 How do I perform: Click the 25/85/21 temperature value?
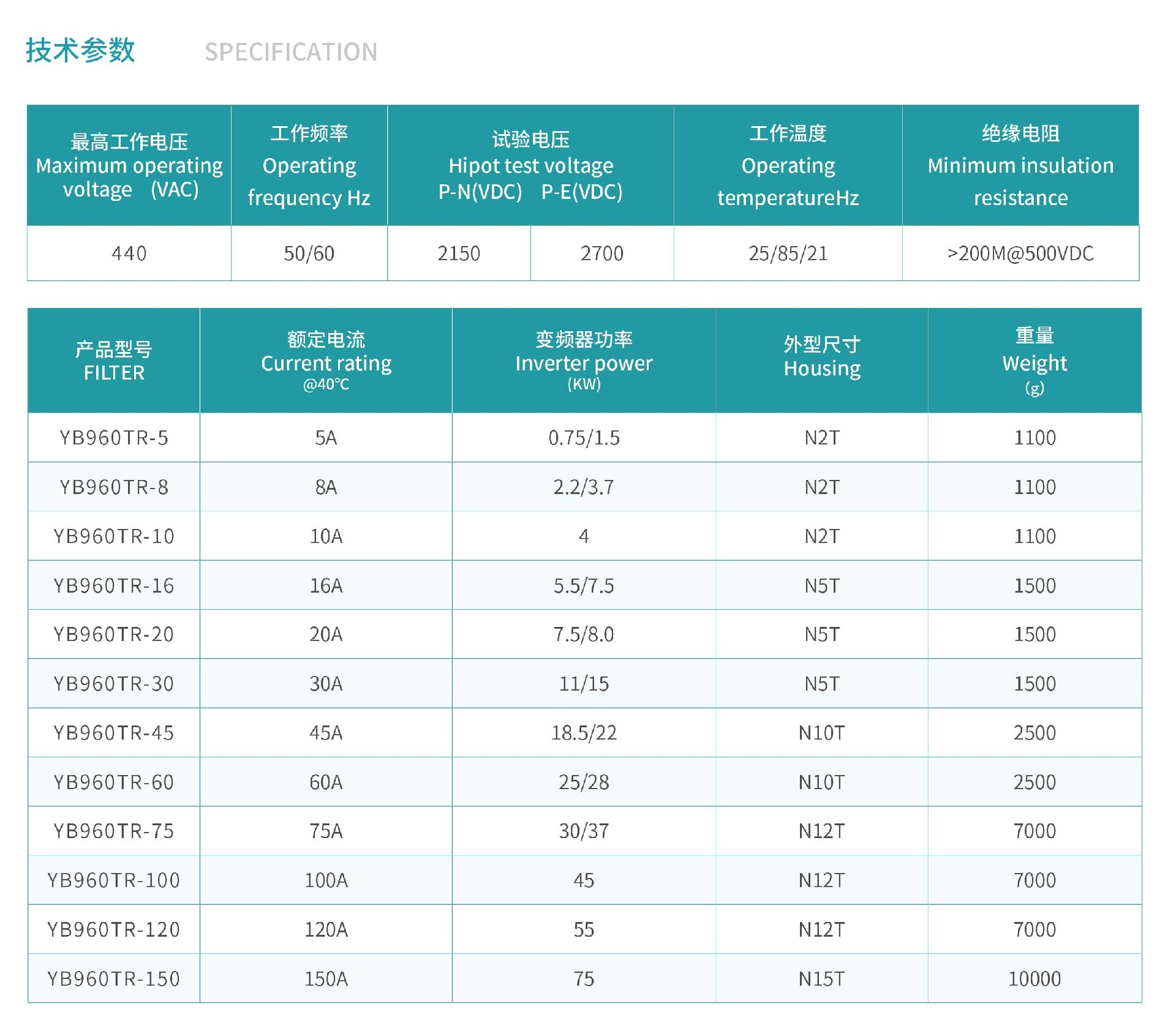coord(788,253)
